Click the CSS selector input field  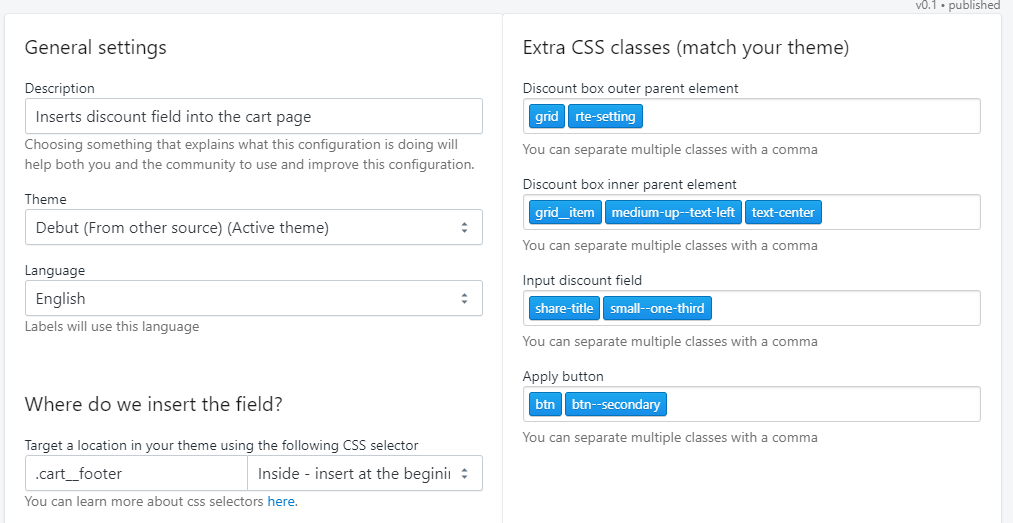click(135, 473)
